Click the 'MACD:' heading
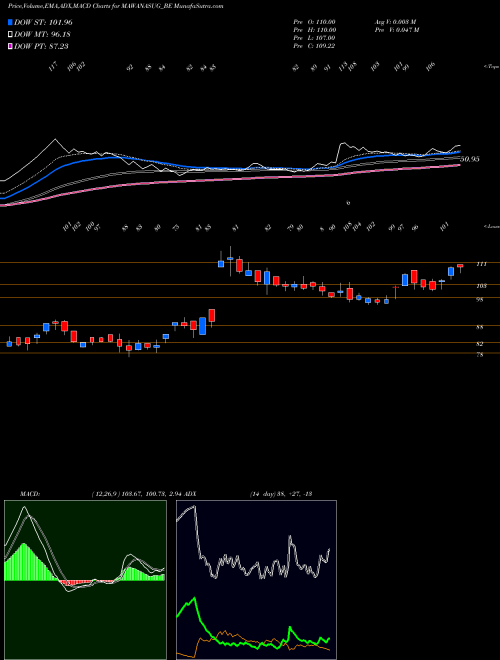Screen dimensions: 500x660 click(x=29, y=494)
